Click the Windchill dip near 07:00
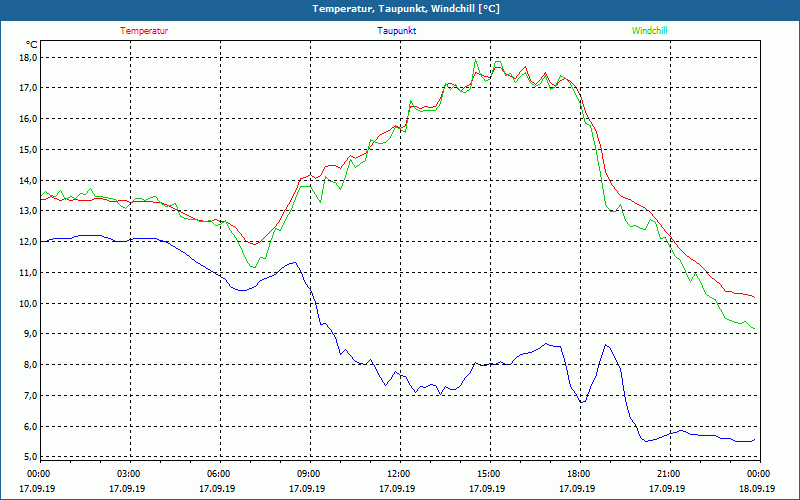 coord(253,267)
